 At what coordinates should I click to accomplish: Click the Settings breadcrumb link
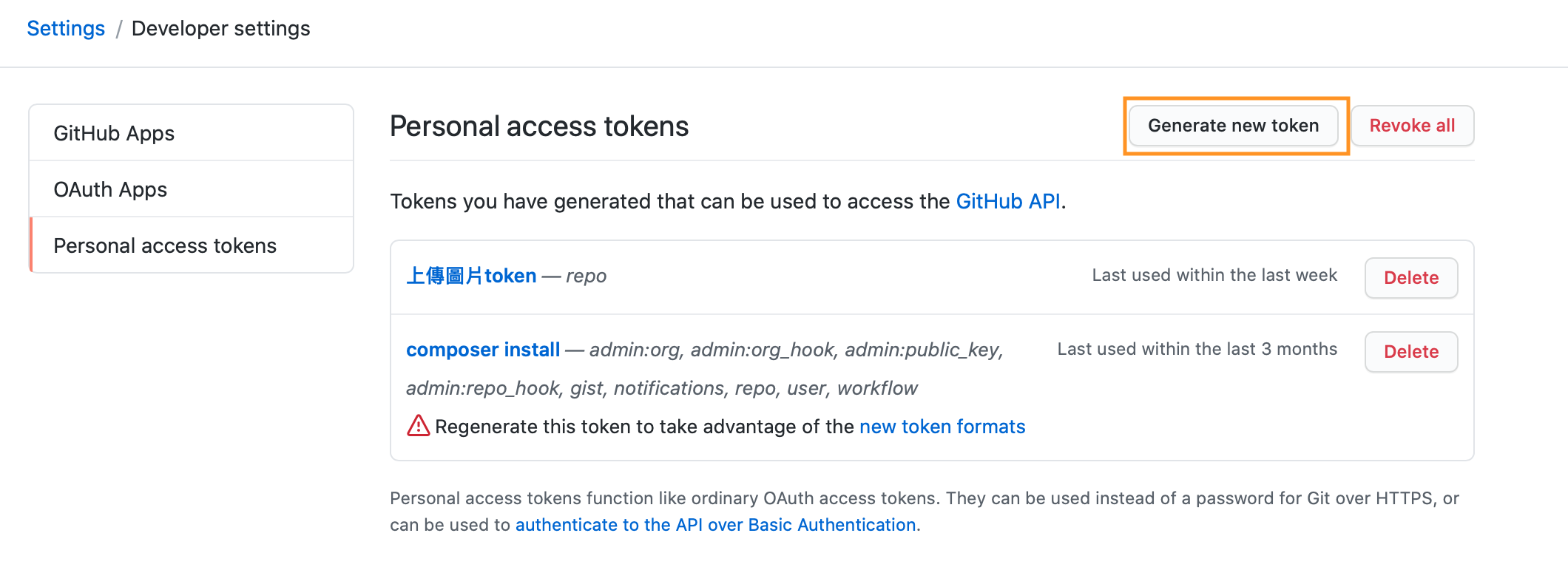point(66,28)
